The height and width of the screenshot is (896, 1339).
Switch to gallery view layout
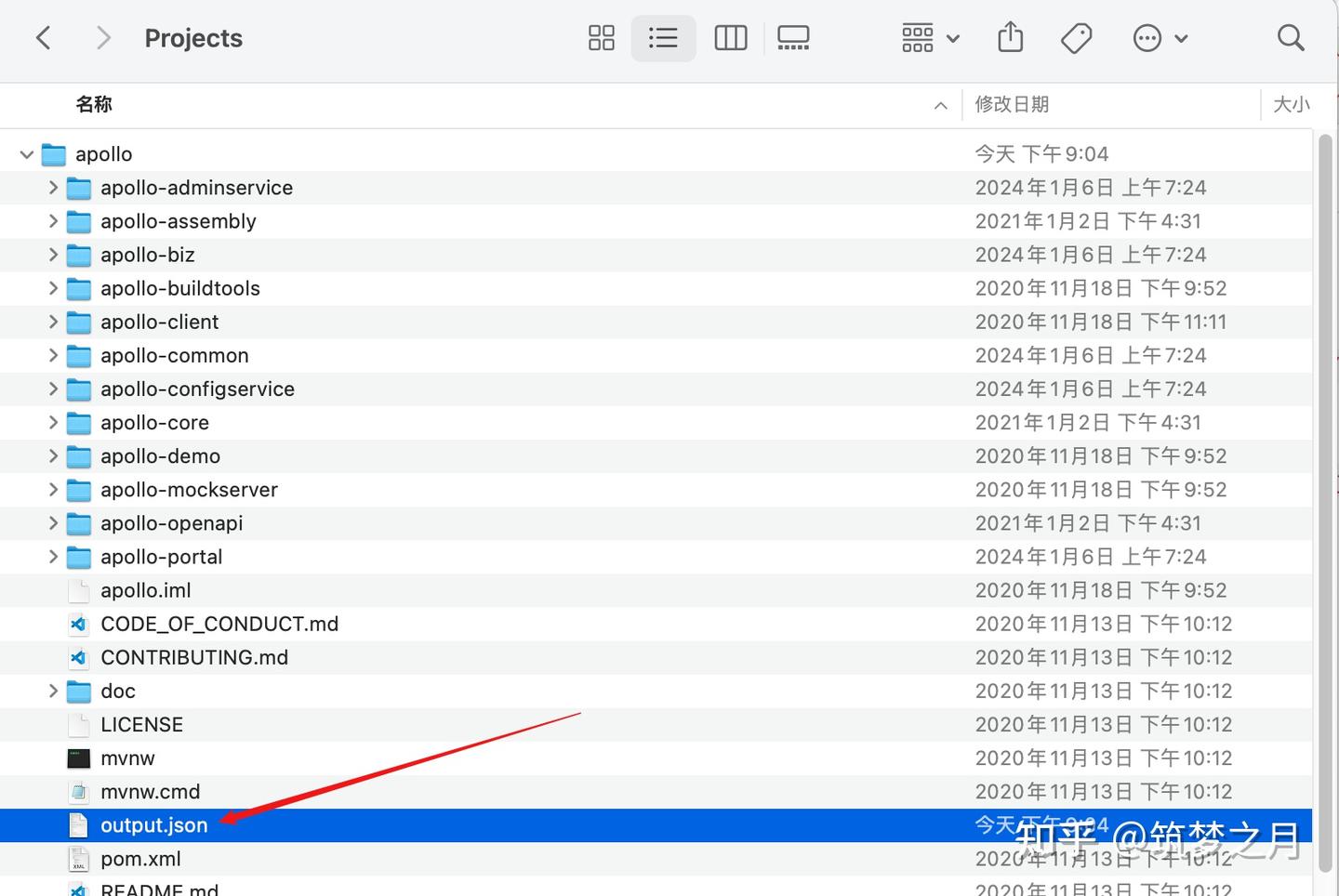point(793,38)
